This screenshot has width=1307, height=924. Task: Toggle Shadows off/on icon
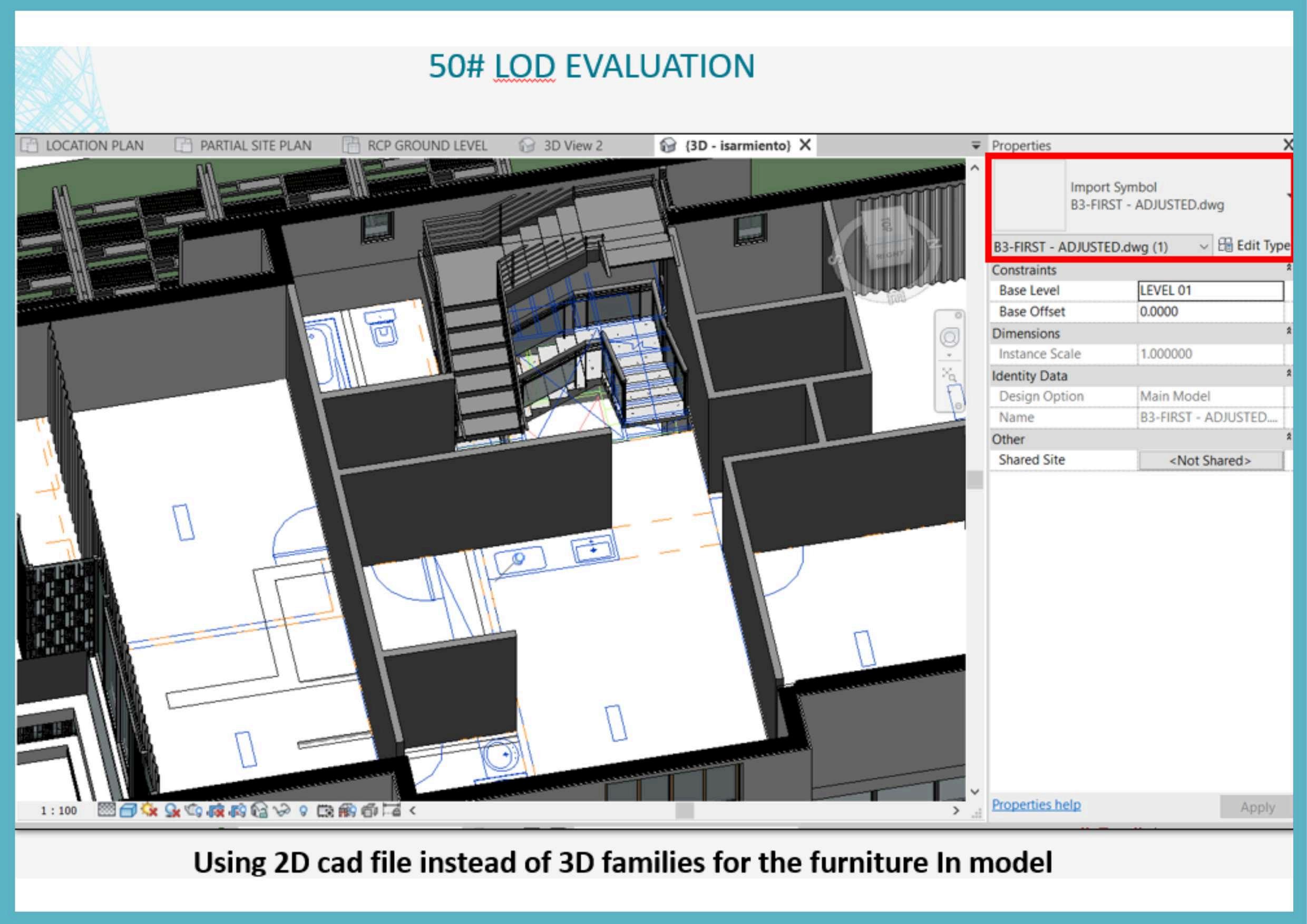pyautogui.click(x=172, y=810)
